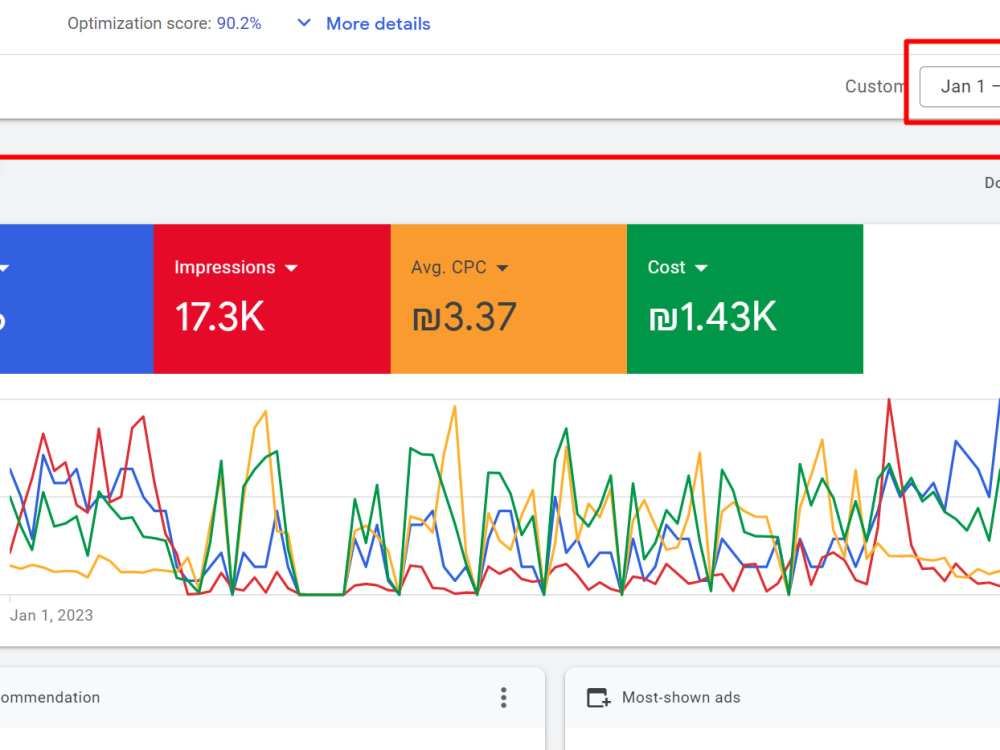Click the Jan 1, 2023 axis label
The height and width of the screenshot is (750, 1000).
52,615
